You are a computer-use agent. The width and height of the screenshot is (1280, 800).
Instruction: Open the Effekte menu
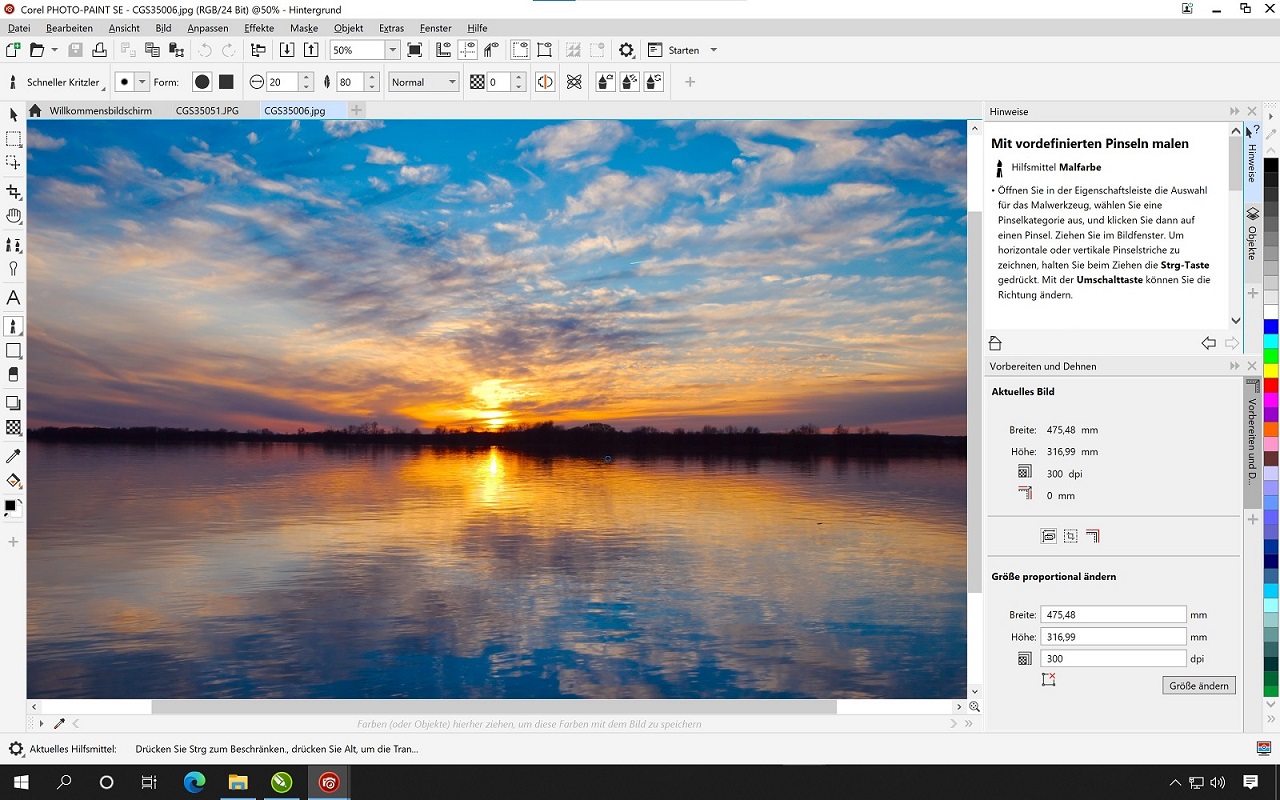[258, 28]
